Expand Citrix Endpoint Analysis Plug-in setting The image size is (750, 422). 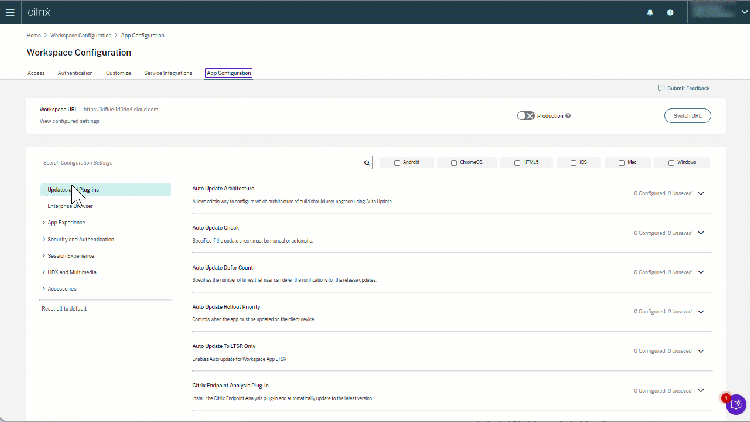(701, 390)
